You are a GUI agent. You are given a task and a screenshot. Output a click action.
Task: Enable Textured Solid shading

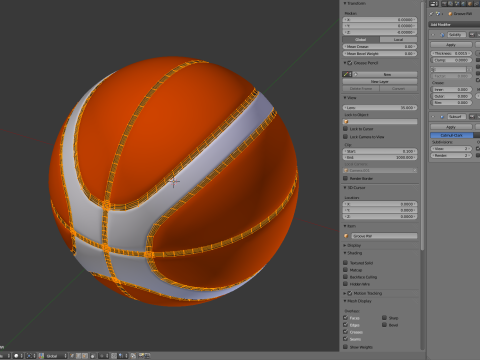(345, 262)
